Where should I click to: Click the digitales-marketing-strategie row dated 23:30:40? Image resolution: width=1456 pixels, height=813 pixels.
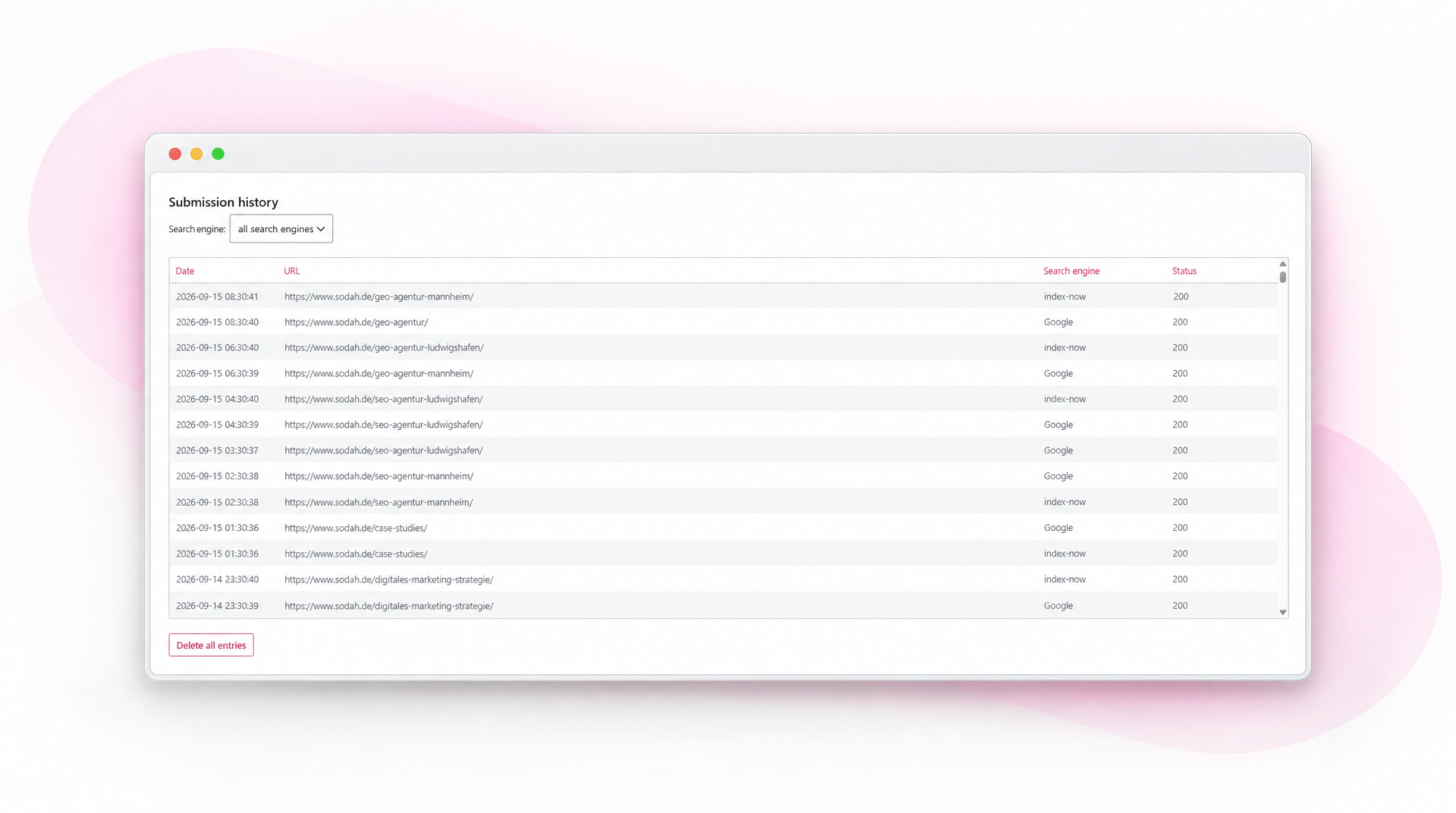[723, 579]
